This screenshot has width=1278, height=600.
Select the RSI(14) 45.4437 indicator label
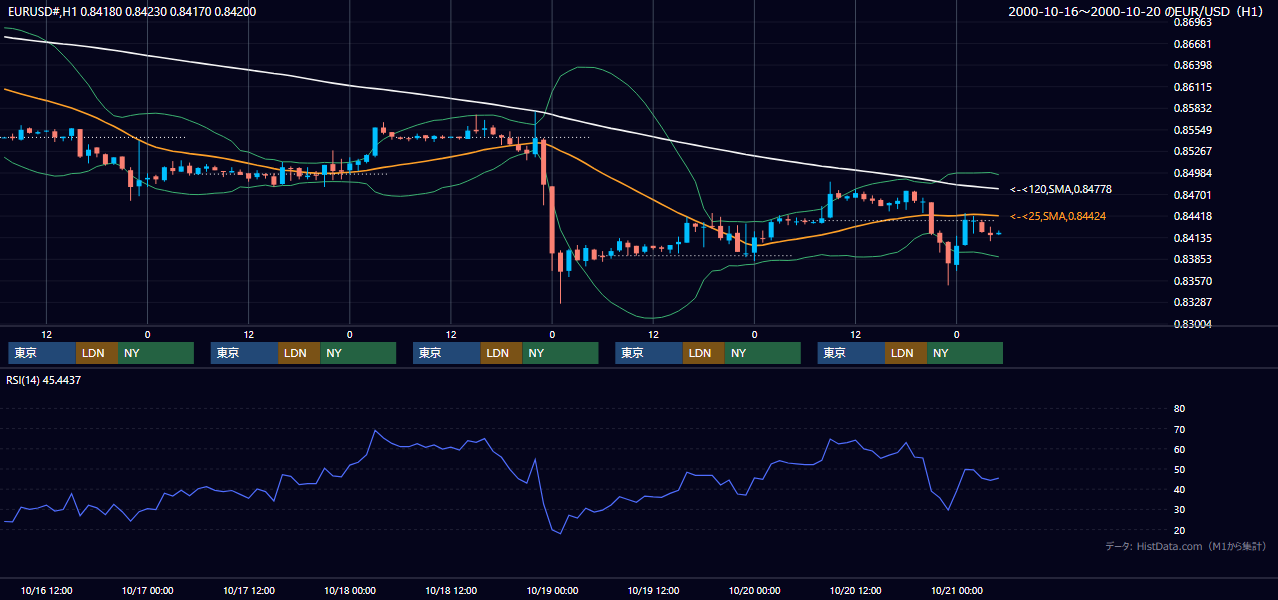tap(44, 380)
